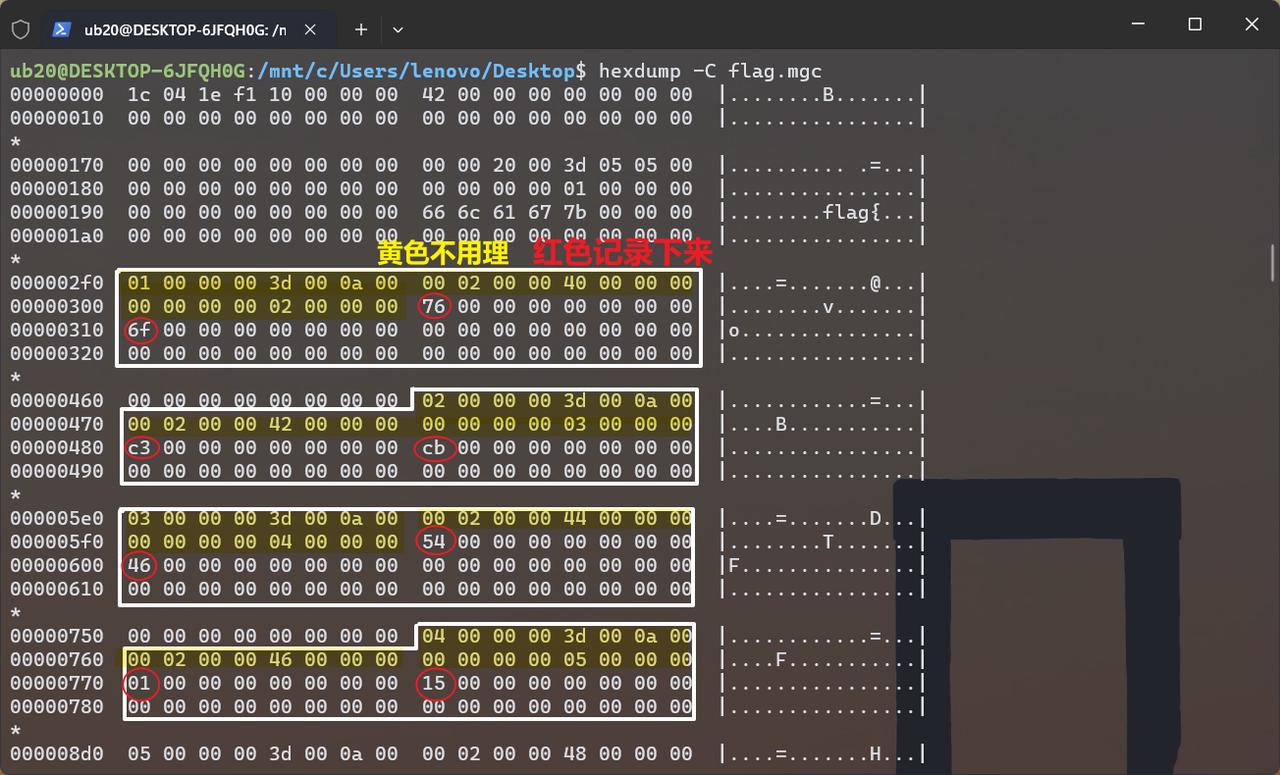The height and width of the screenshot is (775, 1280).
Task: Click the hex byte 15 at row 00000770
Action: tap(434, 683)
